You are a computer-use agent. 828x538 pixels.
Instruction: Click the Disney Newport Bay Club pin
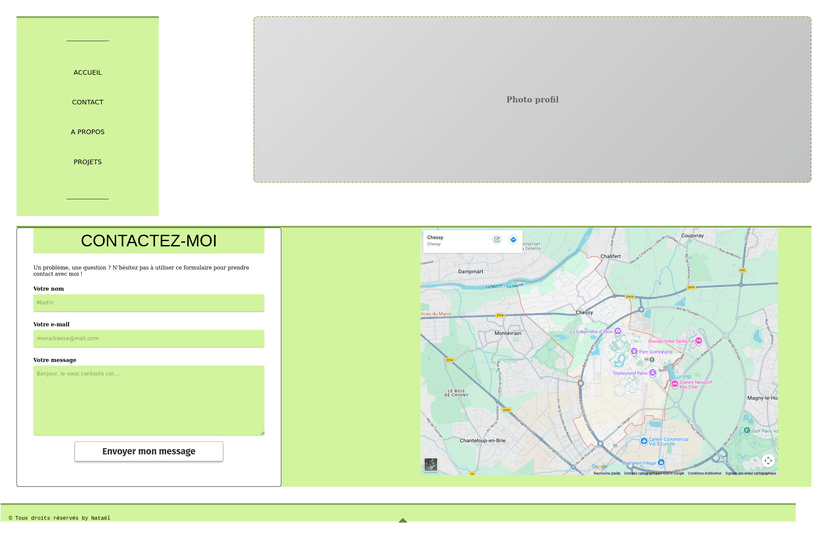point(675,384)
